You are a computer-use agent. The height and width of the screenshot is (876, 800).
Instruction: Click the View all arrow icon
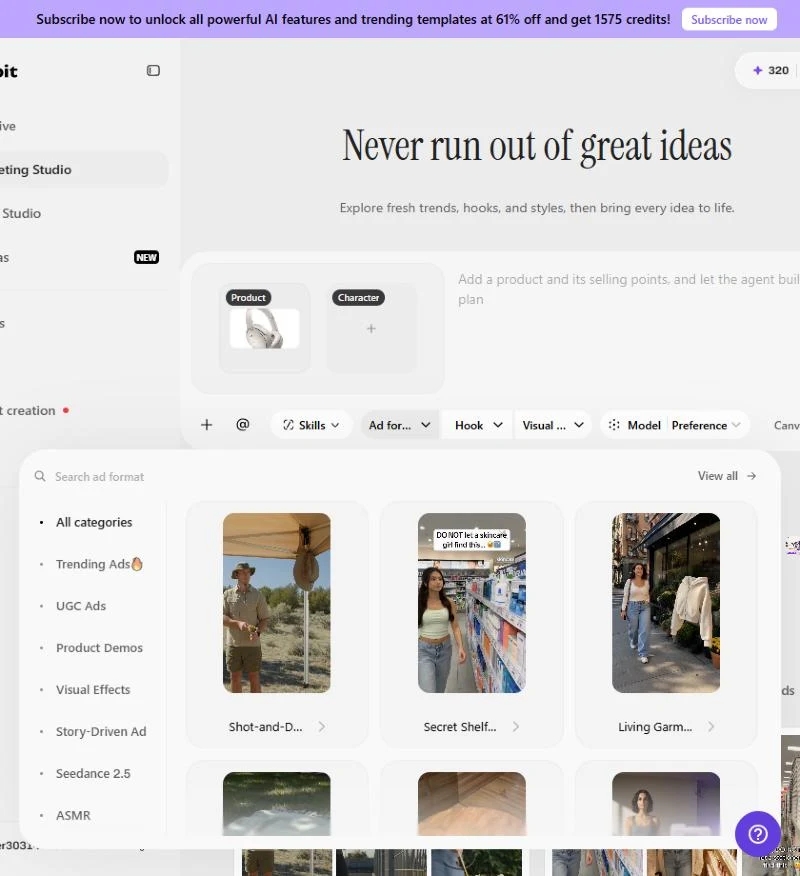pyautogui.click(x=751, y=476)
